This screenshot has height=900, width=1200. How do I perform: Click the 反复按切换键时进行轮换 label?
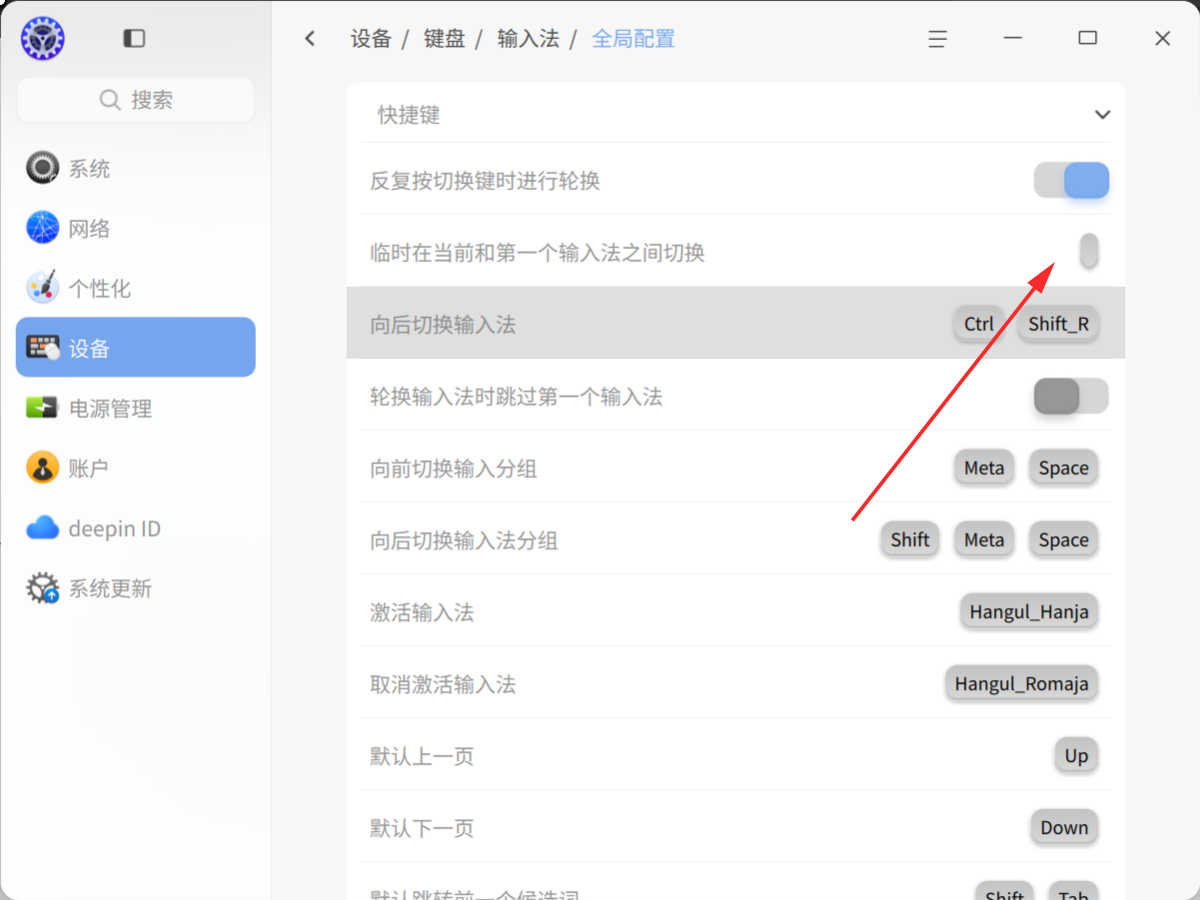click(x=485, y=181)
